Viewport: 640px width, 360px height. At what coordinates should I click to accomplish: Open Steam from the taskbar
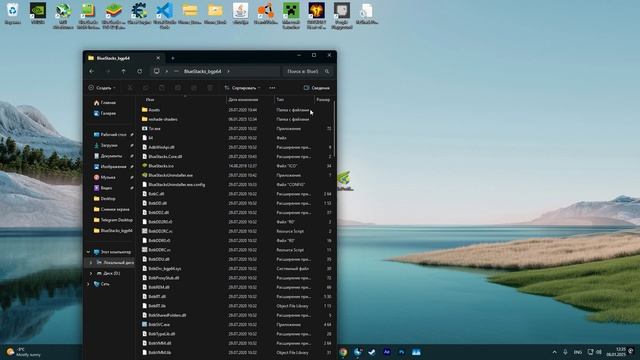pos(372,352)
